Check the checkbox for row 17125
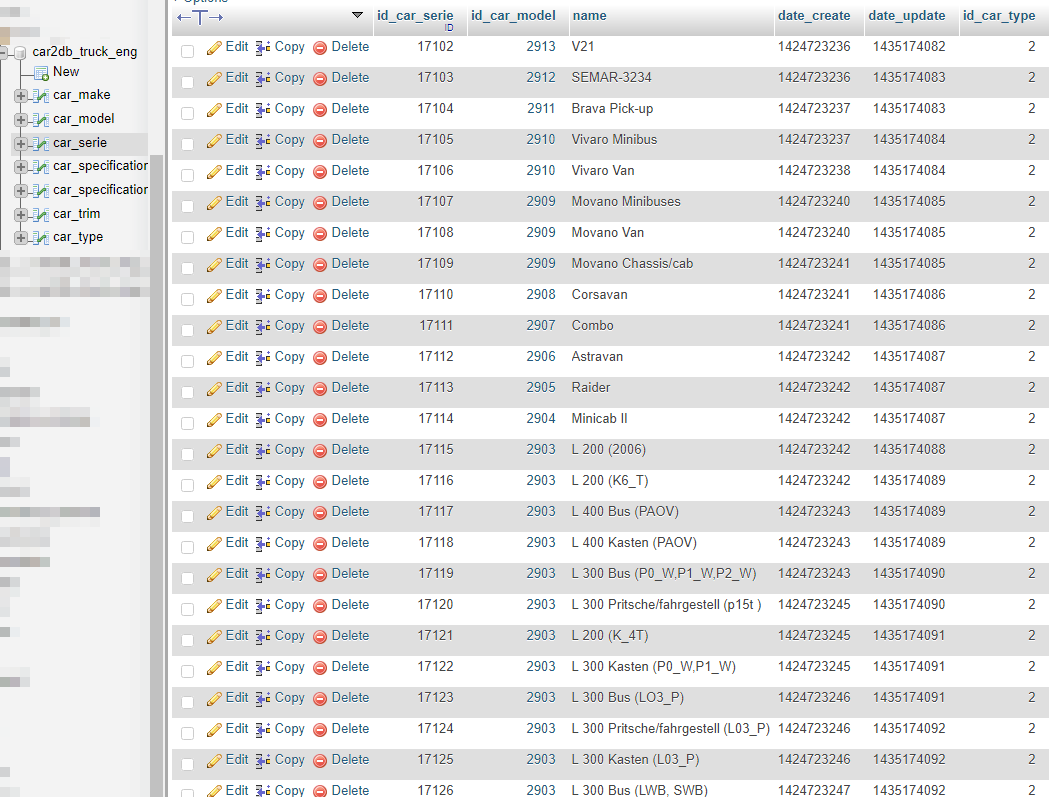Image resolution: width=1051 pixels, height=797 pixels. (x=188, y=764)
